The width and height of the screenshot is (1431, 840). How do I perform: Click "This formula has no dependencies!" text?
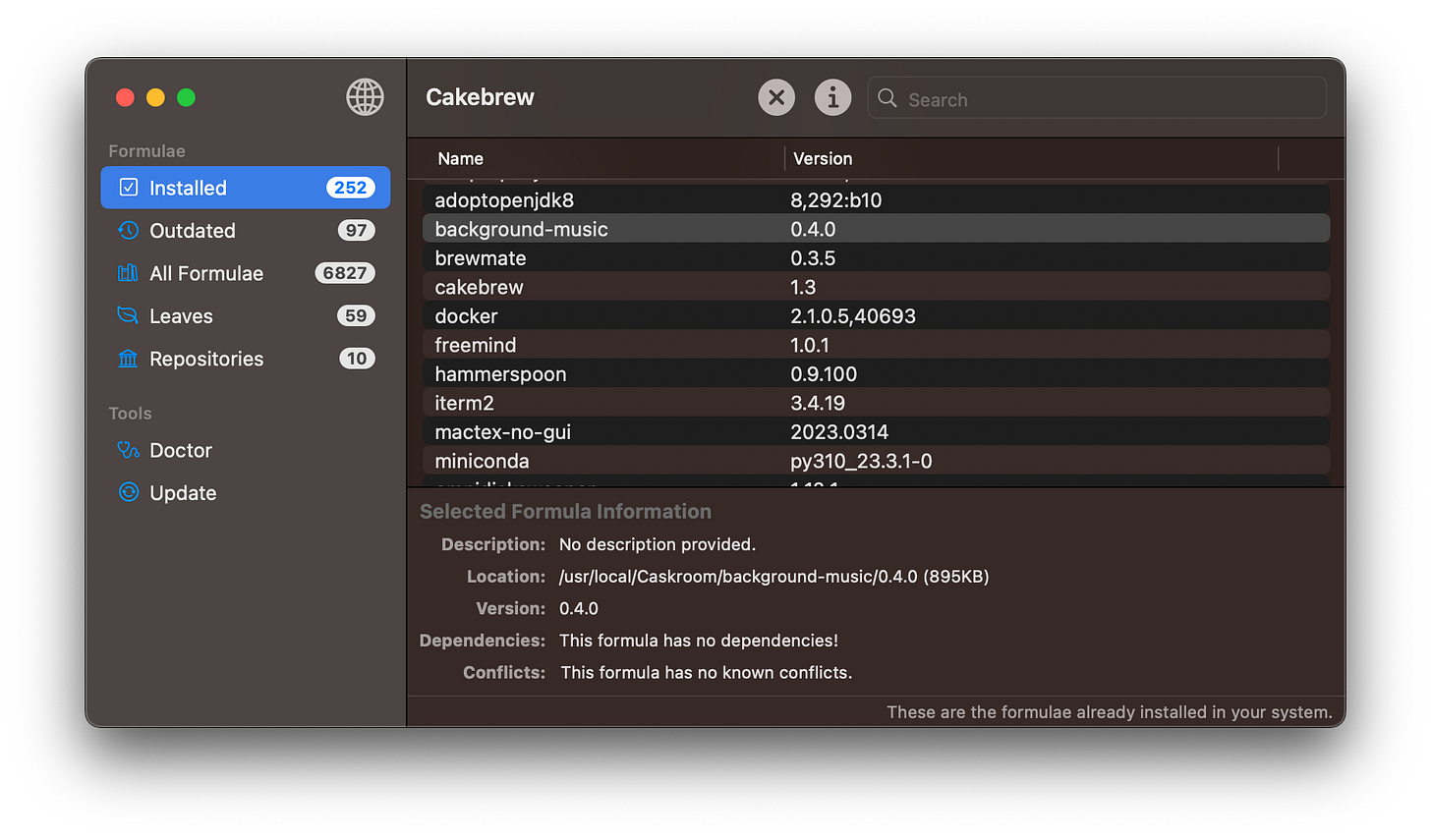[699, 641]
